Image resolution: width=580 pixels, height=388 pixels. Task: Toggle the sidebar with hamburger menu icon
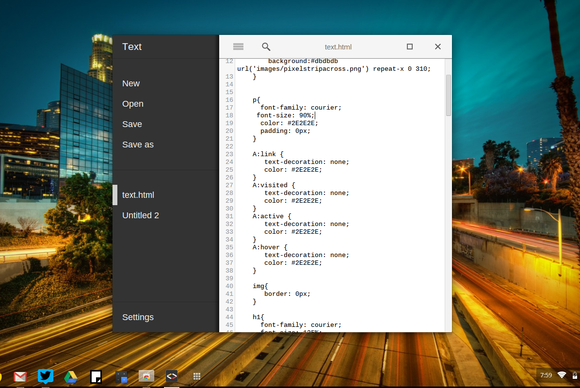tap(238, 47)
